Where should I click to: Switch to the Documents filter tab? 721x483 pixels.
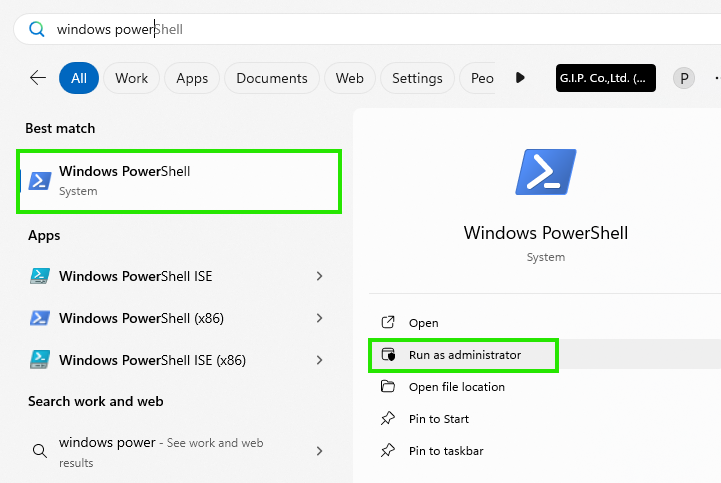tap(272, 78)
